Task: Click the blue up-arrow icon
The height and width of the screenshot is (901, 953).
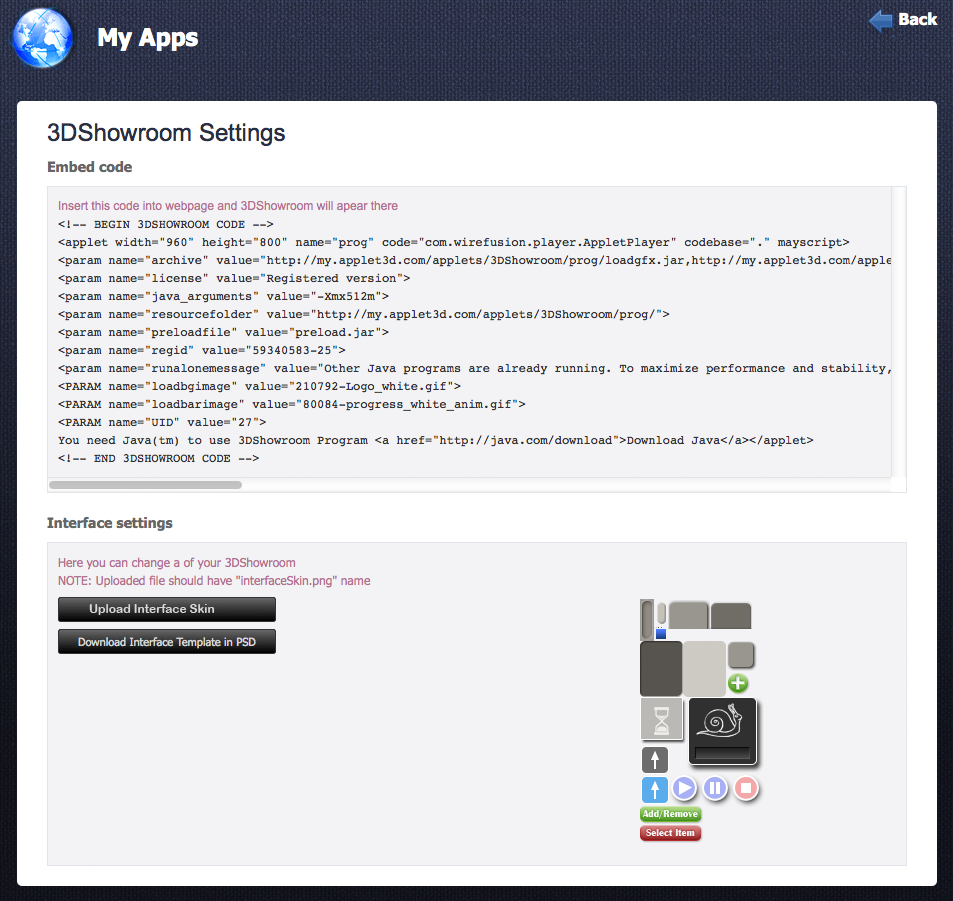Action: [654, 789]
